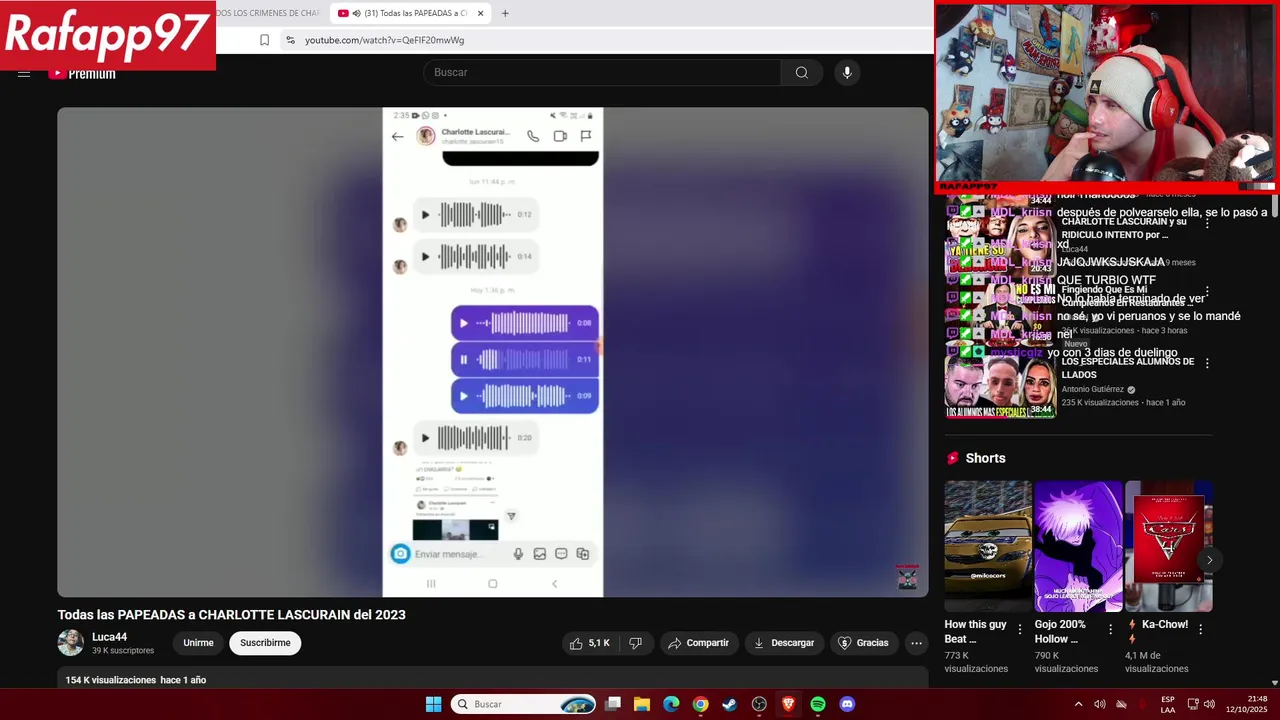Click the address bar URL youtube.com/watch
The width and height of the screenshot is (1280, 720).
[x=384, y=40]
